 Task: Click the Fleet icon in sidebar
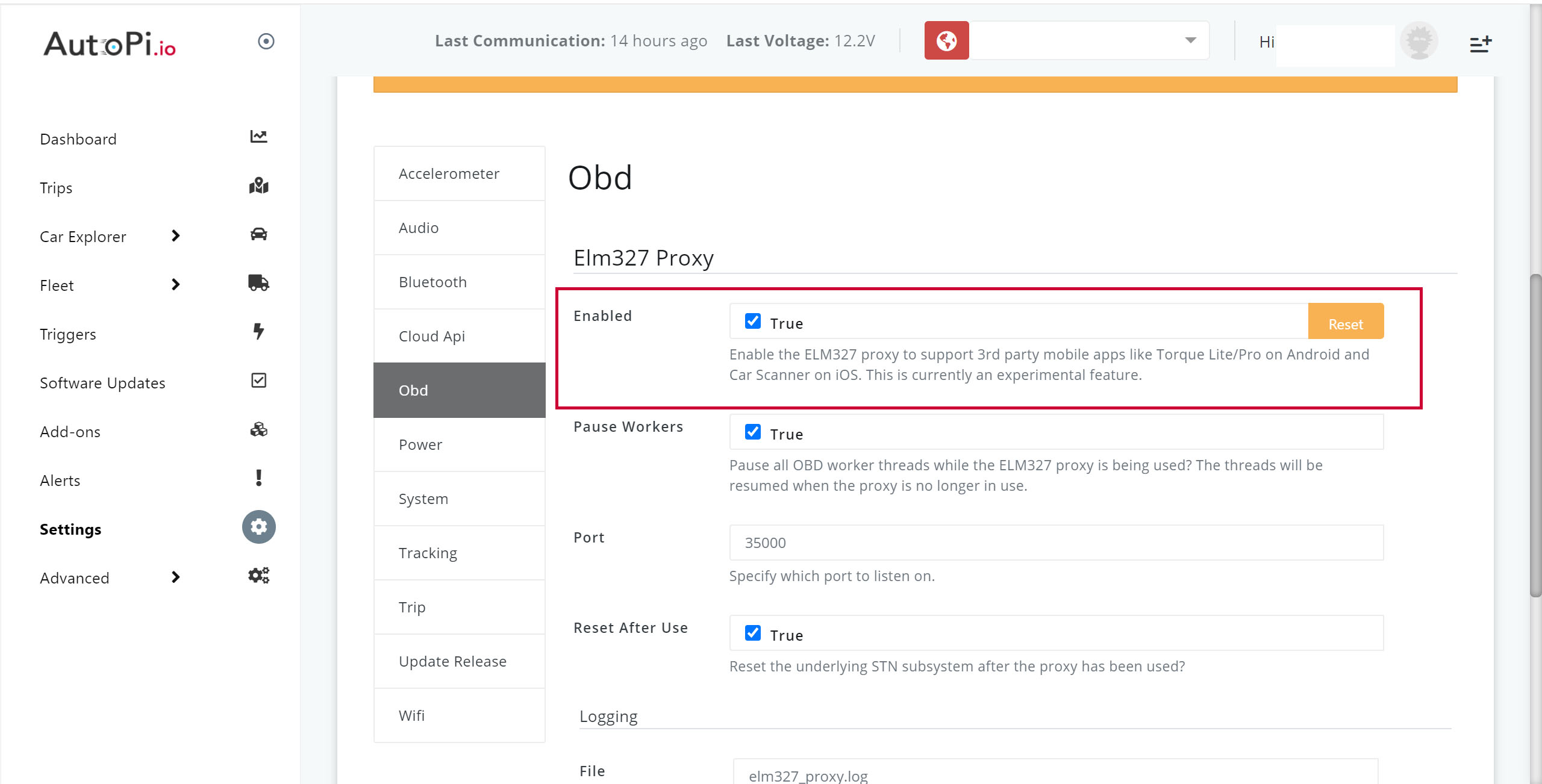[x=258, y=284]
